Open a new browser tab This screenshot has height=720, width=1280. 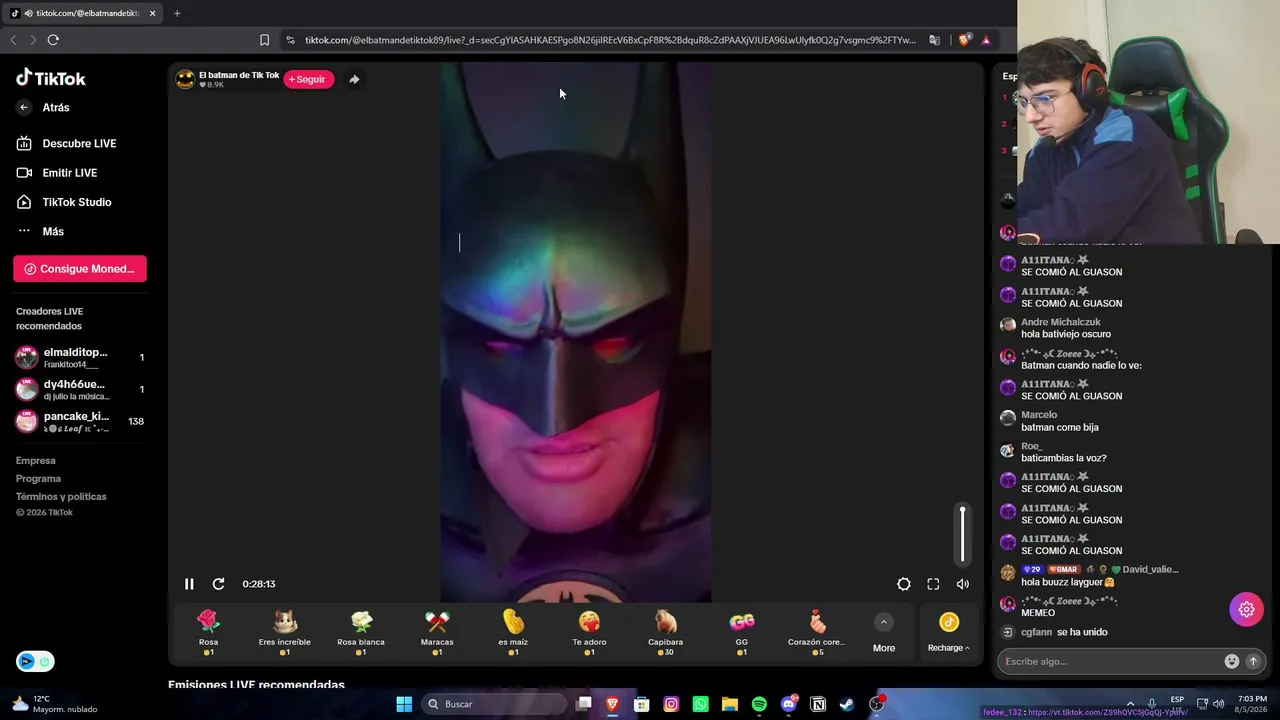(177, 13)
